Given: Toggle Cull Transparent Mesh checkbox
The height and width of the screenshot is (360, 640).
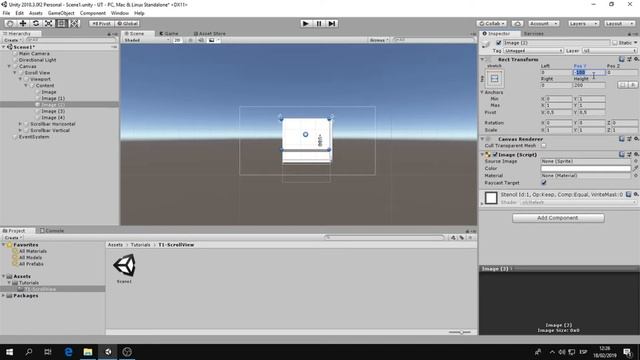Looking at the screenshot, I should (x=544, y=146).
